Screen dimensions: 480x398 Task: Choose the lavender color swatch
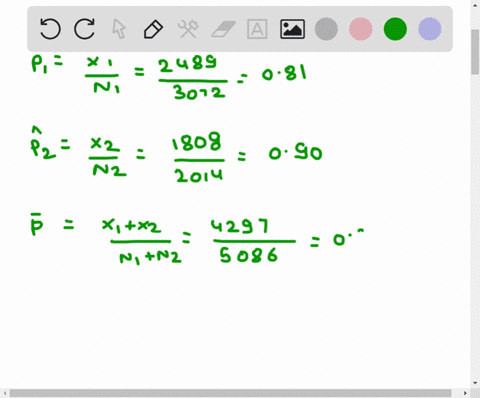[x=430, y=29]
